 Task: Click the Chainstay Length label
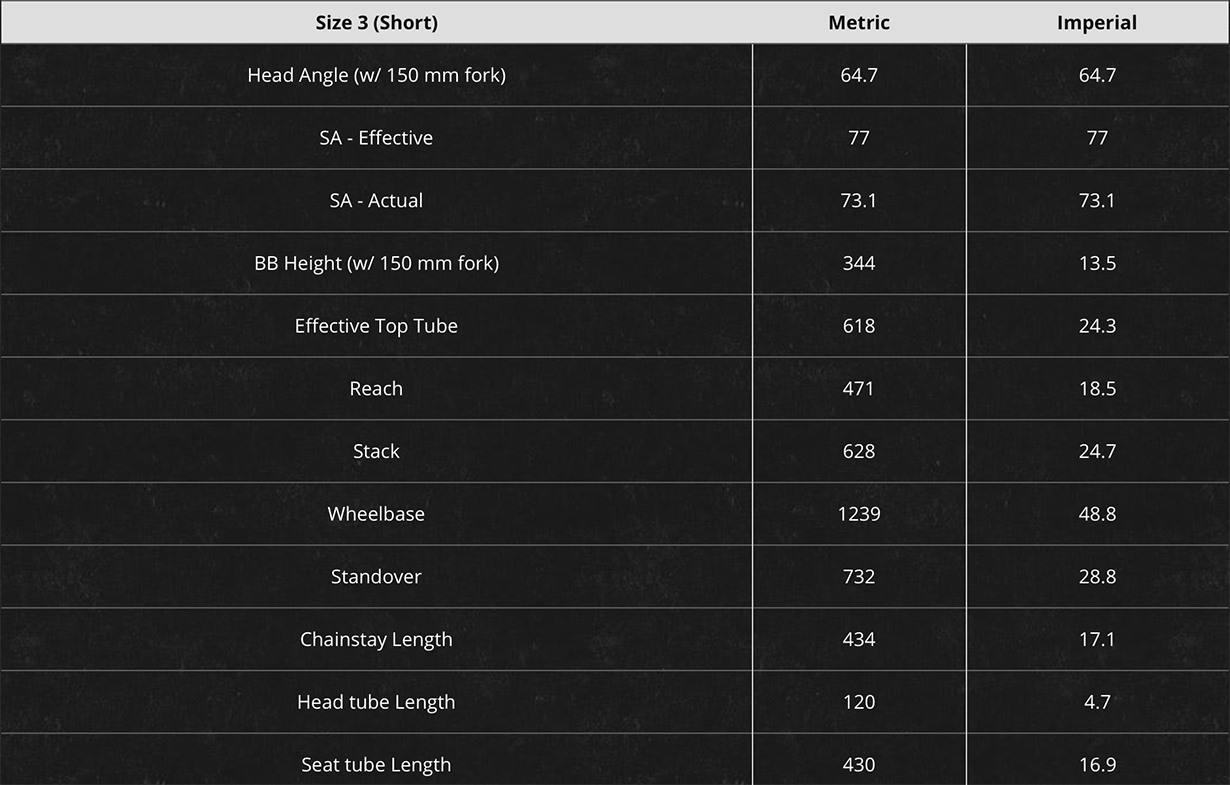pyautogui.click(x=376, y=640)
